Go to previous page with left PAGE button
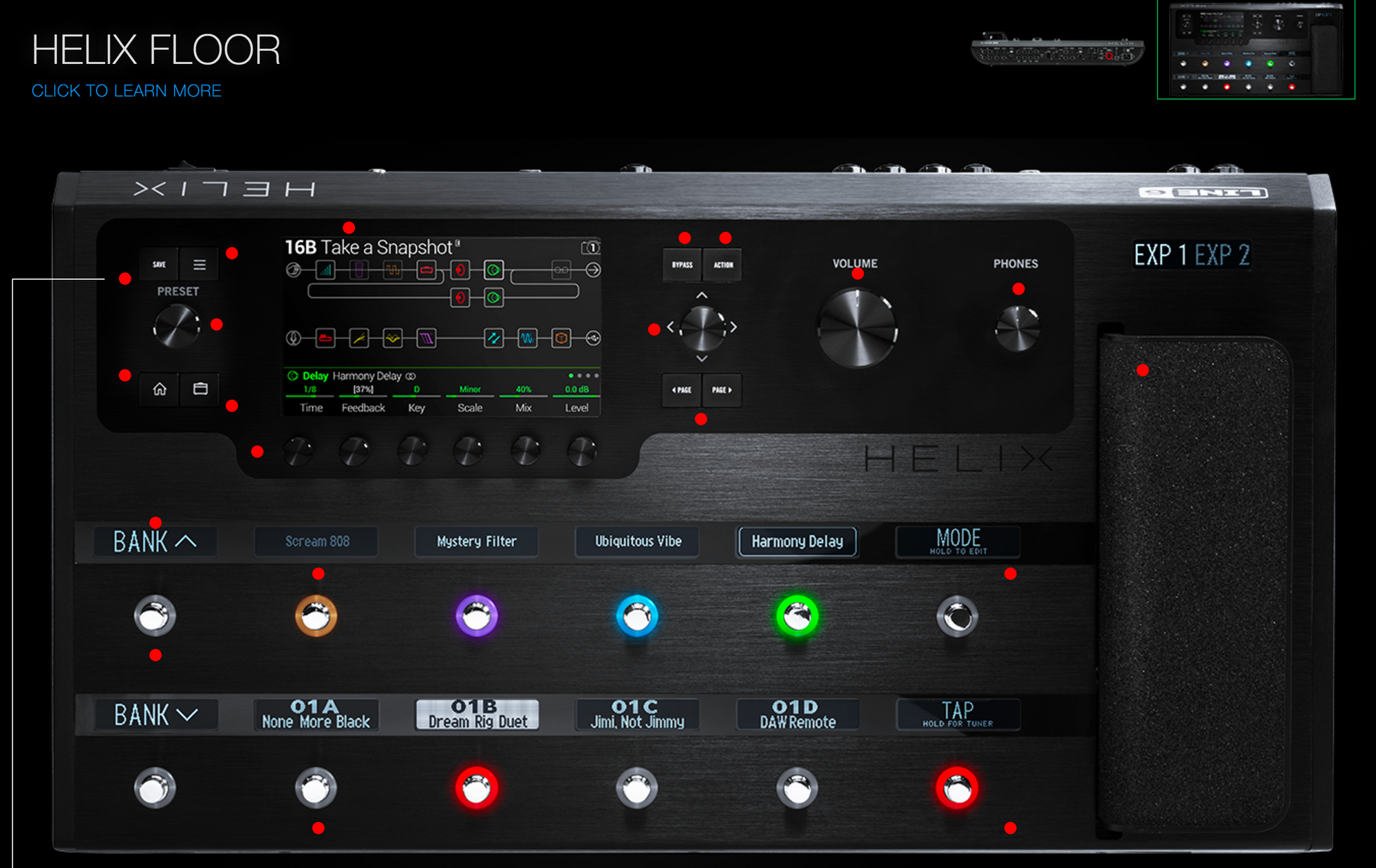 pyautogui.click(x=681, y=390)
